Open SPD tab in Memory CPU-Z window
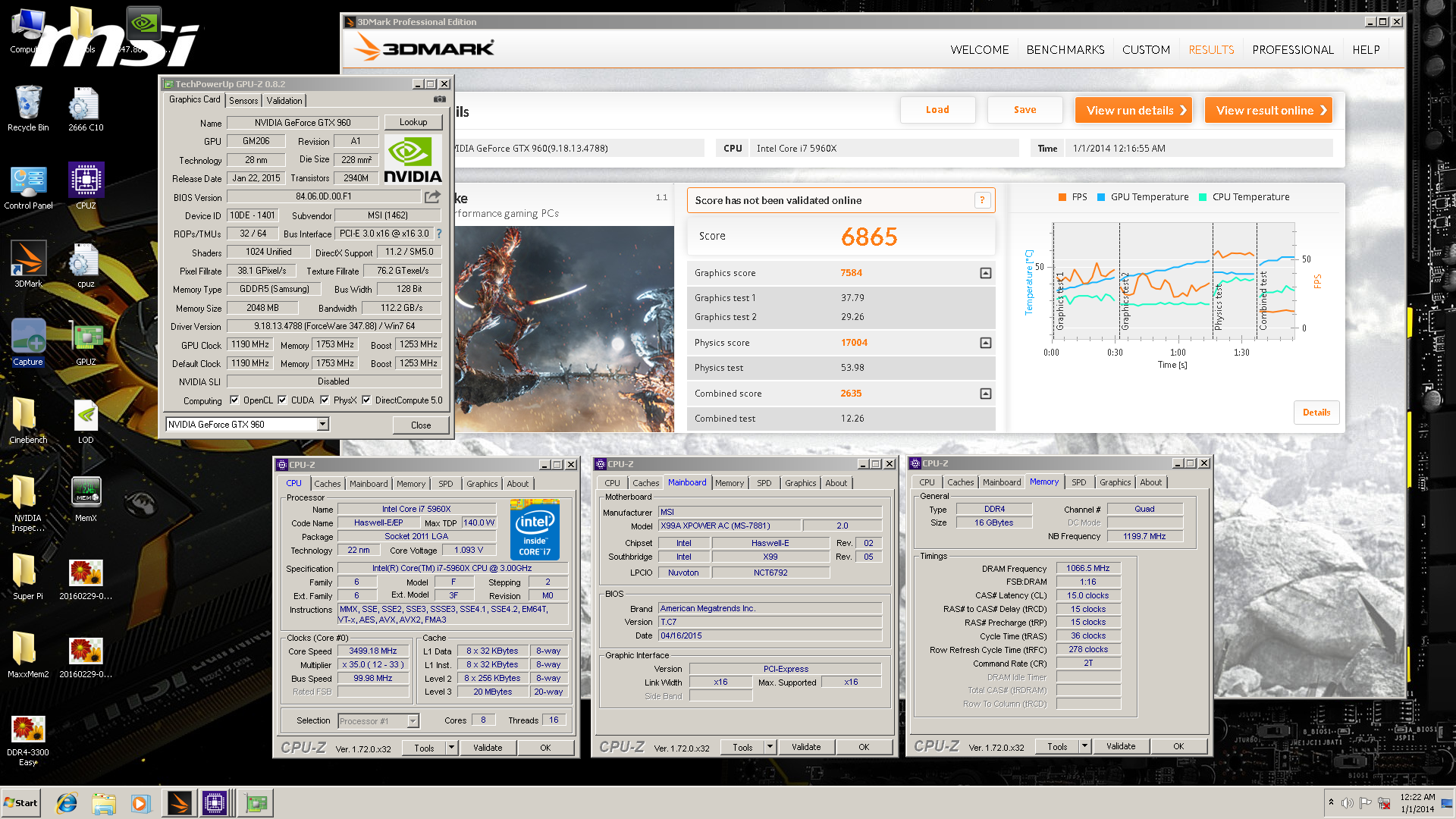This screenshot has height=819, width=1456. (1078, 482)
